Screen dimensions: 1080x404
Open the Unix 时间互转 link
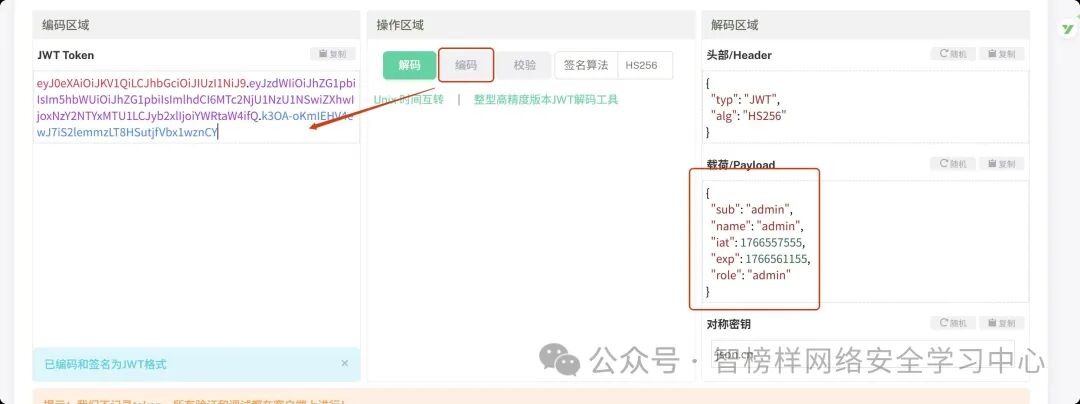[408, 99]
